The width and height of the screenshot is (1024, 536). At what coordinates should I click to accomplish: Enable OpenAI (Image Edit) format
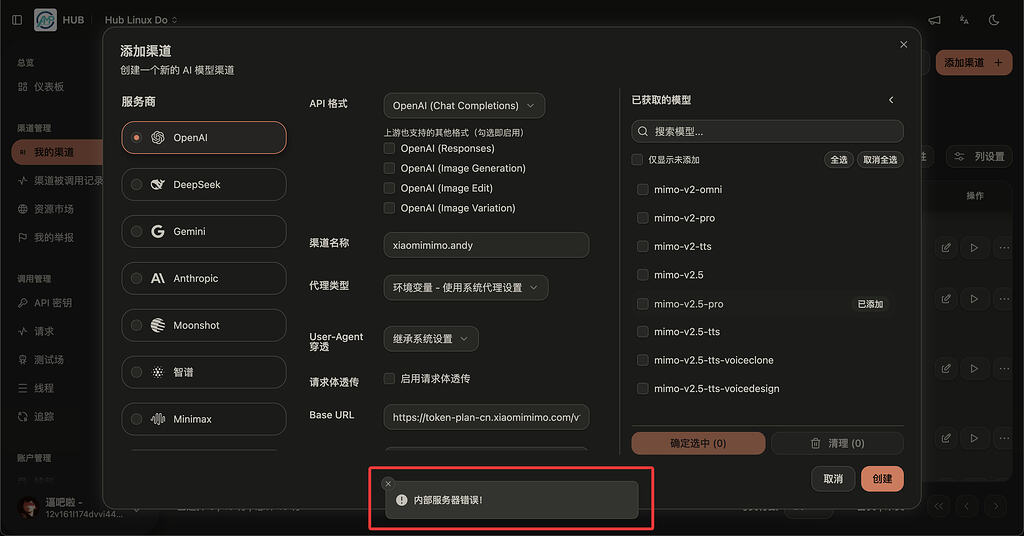389,188
